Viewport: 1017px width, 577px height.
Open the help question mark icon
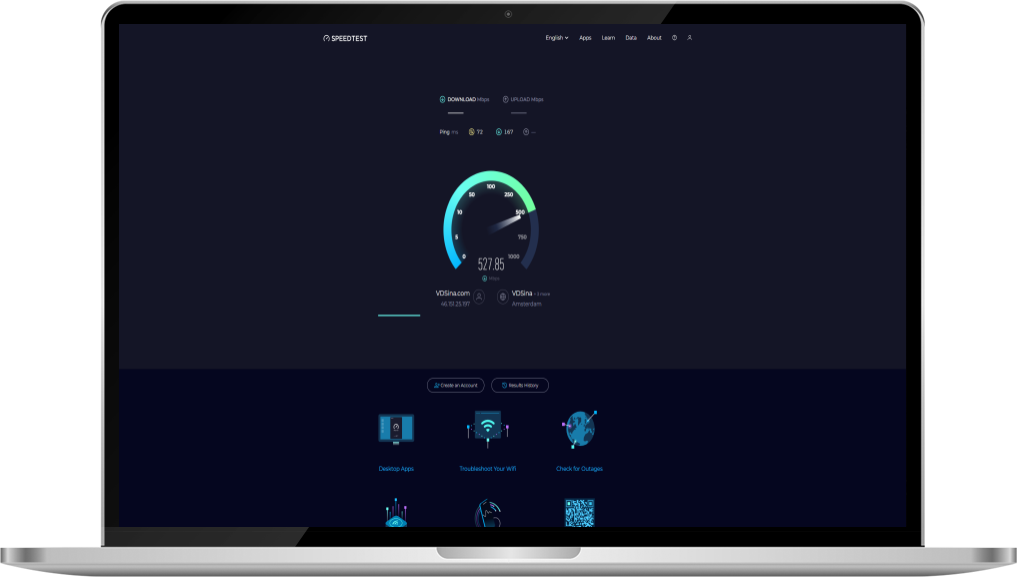tap(674, 38)
